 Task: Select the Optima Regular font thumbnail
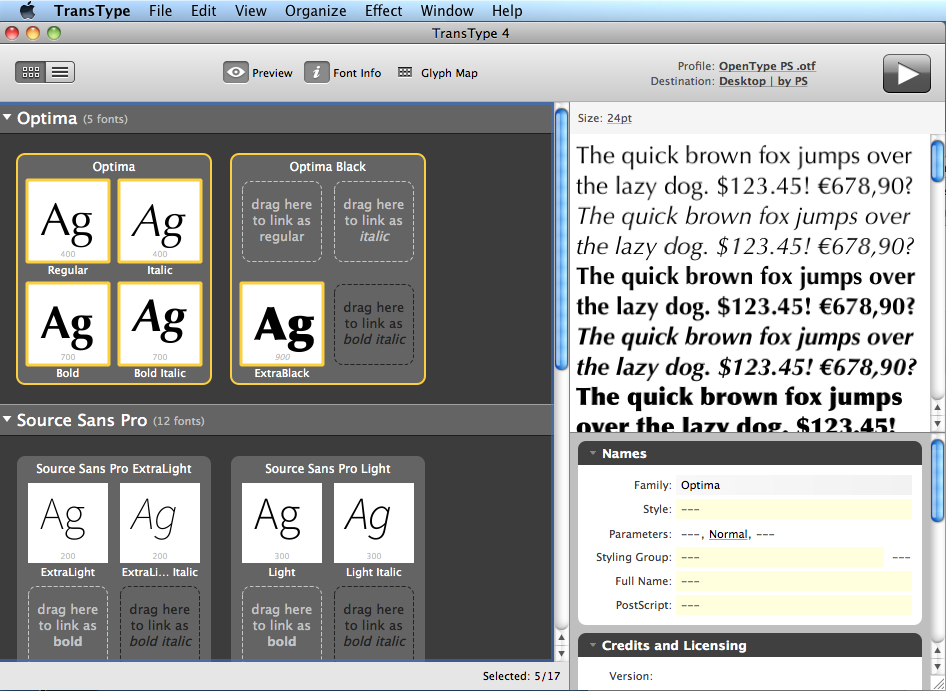(68, 221)
